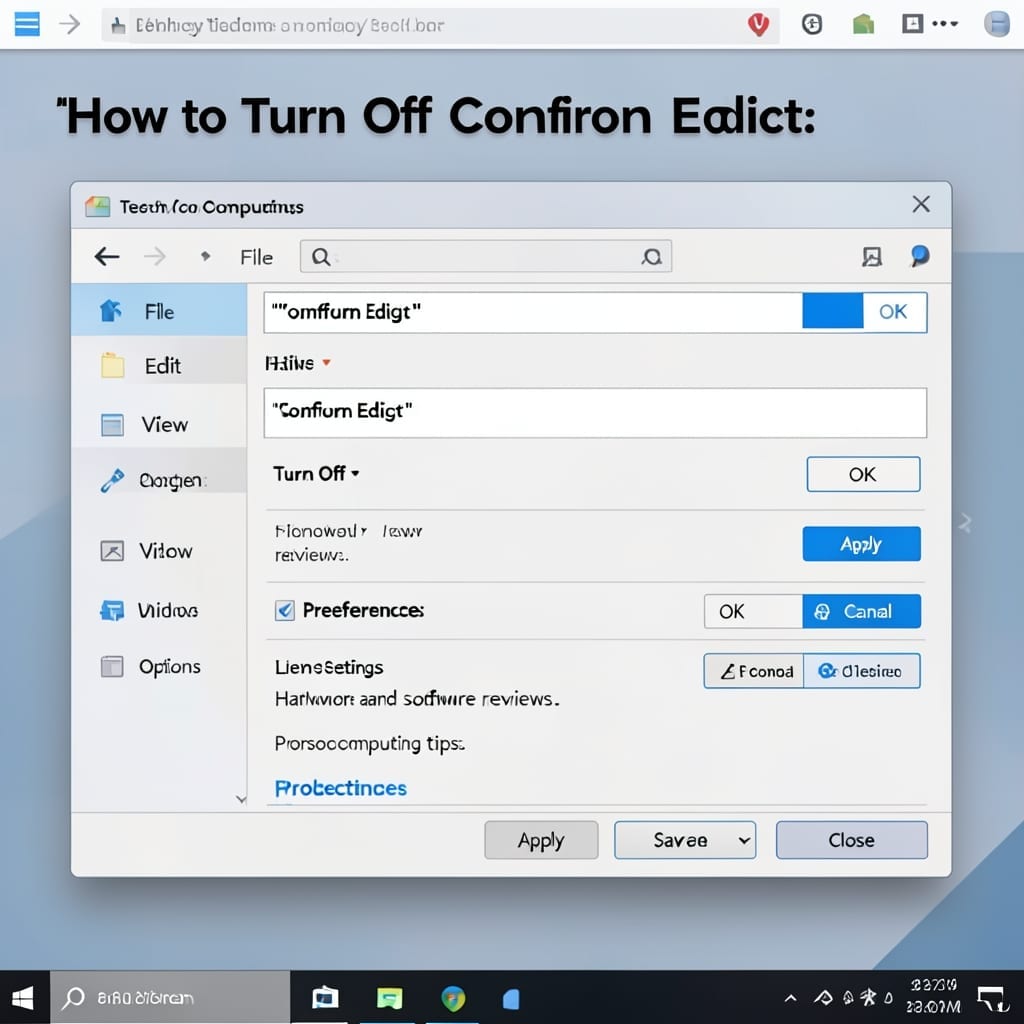Screen dimensions: 1024x1024
Task: Open the notification center icon
Action: click(993, 999)
